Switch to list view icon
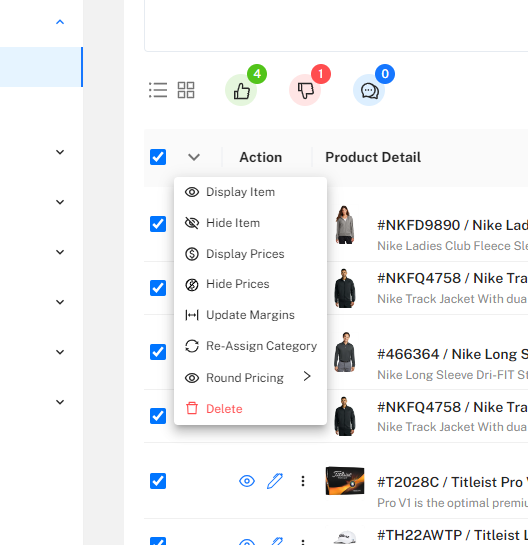 point(158,90)
